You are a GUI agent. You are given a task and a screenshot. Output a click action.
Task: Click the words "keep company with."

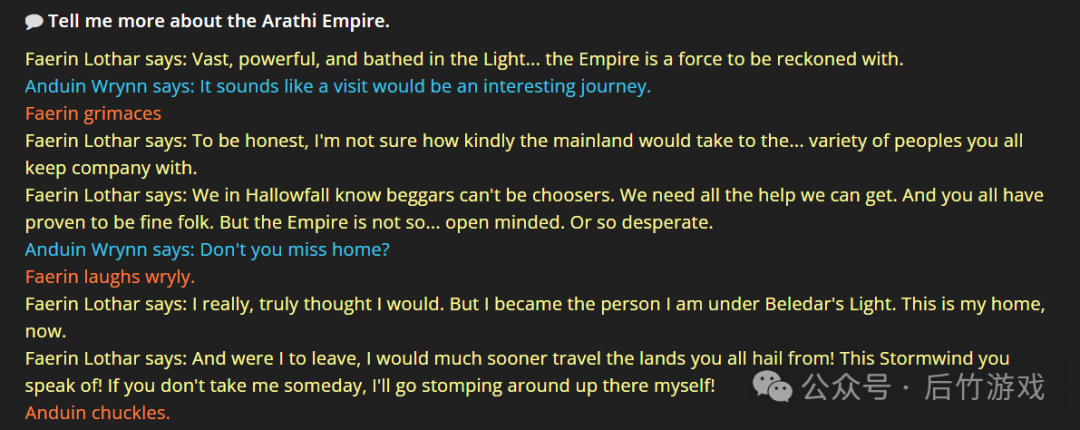[x=111, y=168]
